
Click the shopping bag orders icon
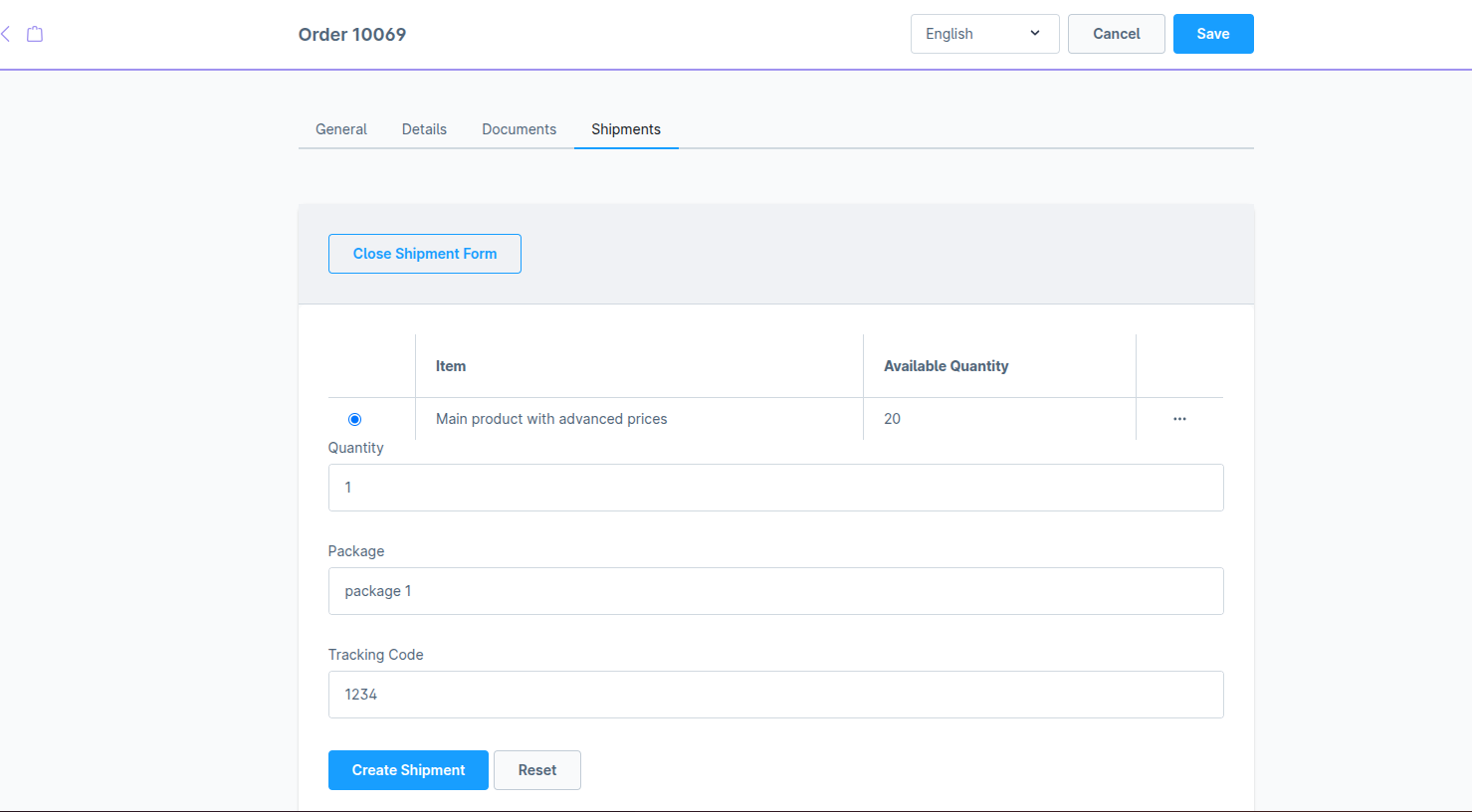point(35,34)
